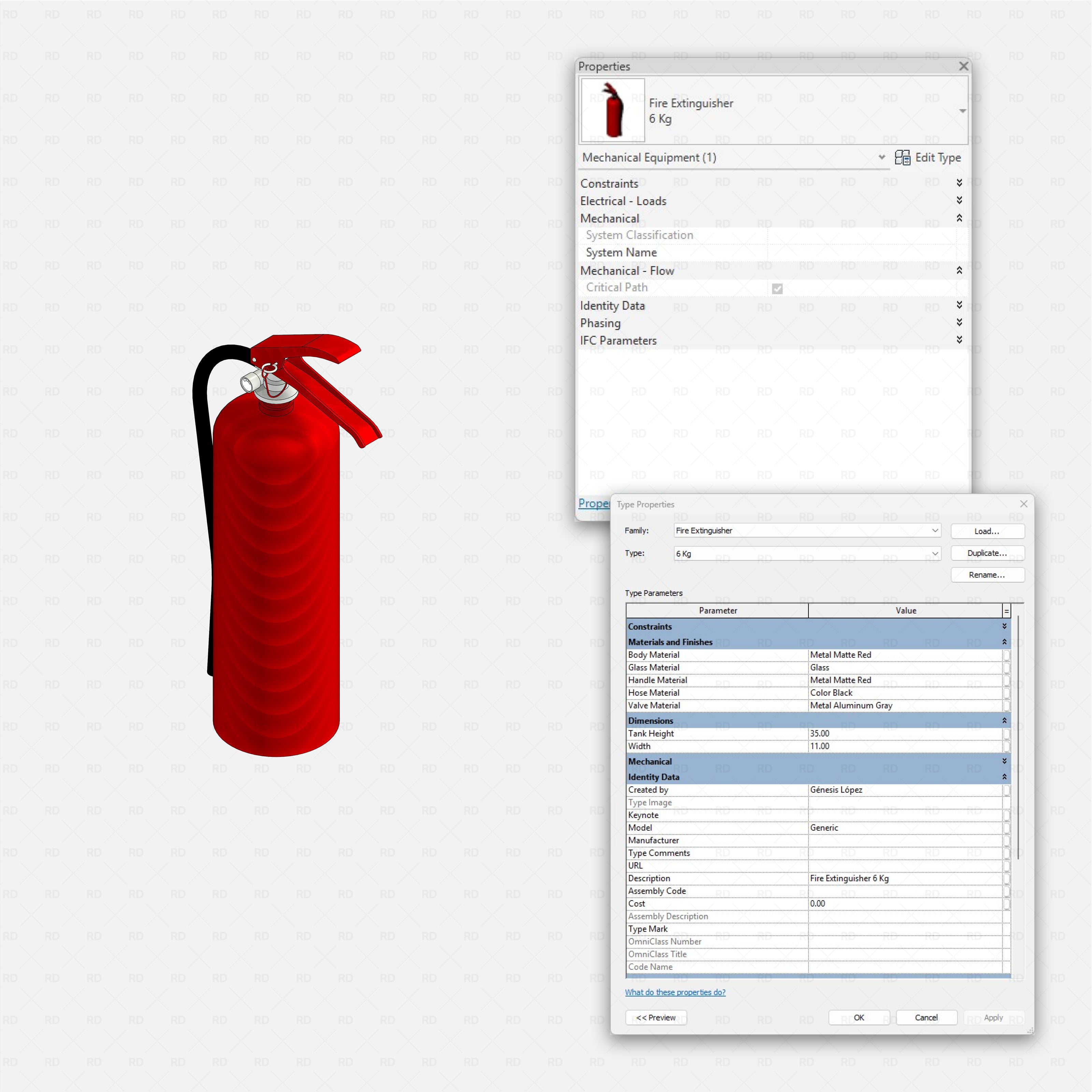The width and height of the screenshot is (1092, 1092).
Task: Expand the IFC Parameters group
Action: point(959,340)
